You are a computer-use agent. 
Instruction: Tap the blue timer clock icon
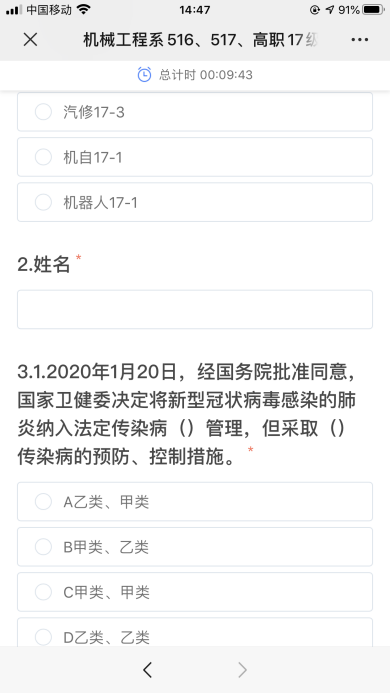144,74
